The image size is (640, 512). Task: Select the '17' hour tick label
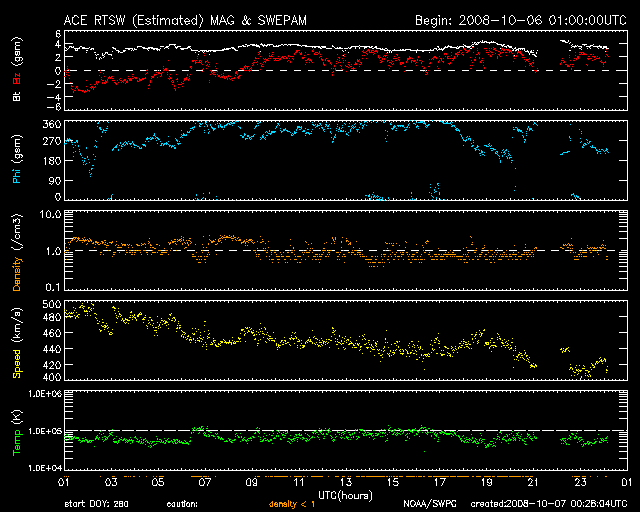click(x=440, y=483)
